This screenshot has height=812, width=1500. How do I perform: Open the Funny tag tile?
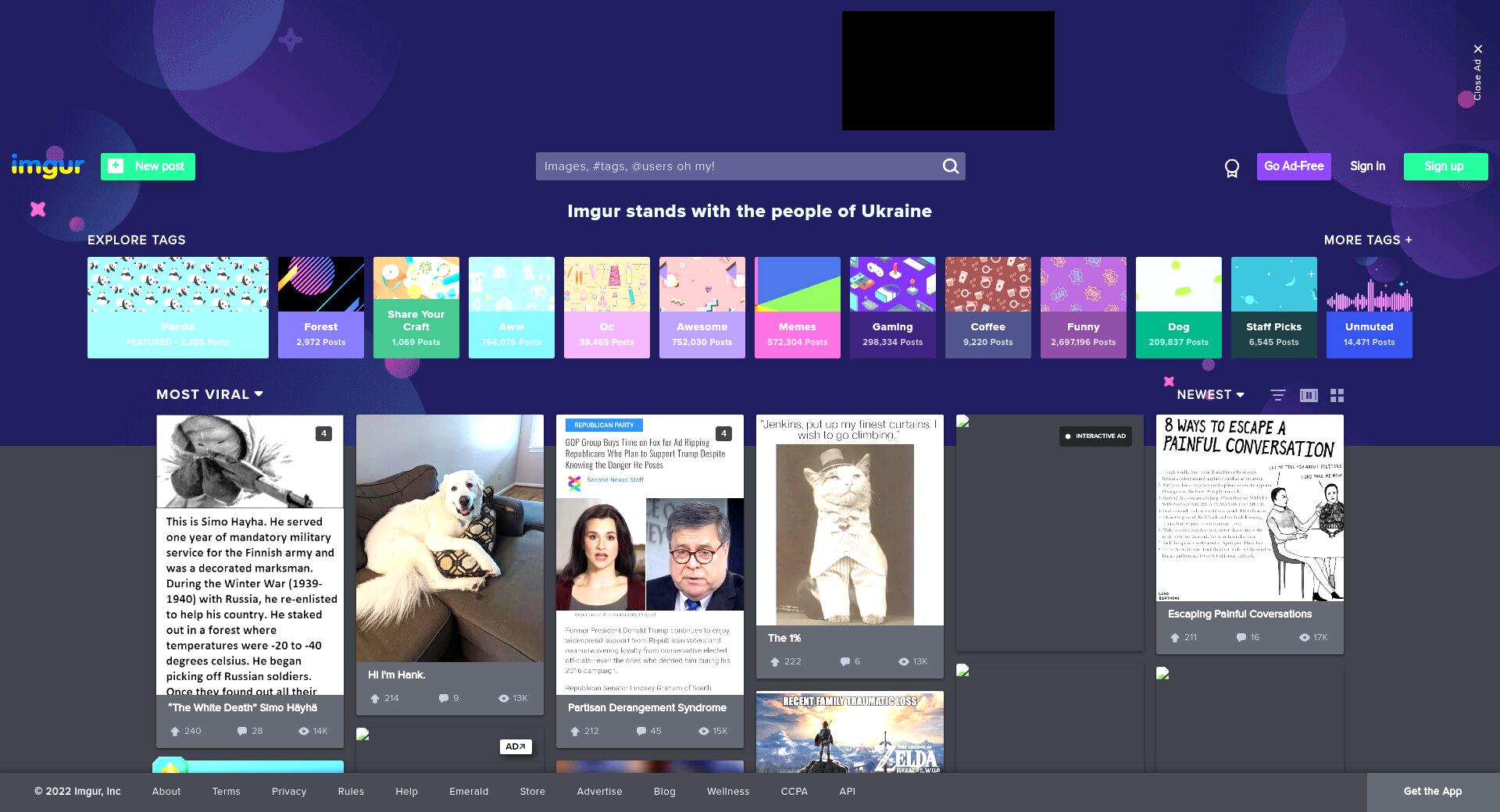(x=1084, y=308)
